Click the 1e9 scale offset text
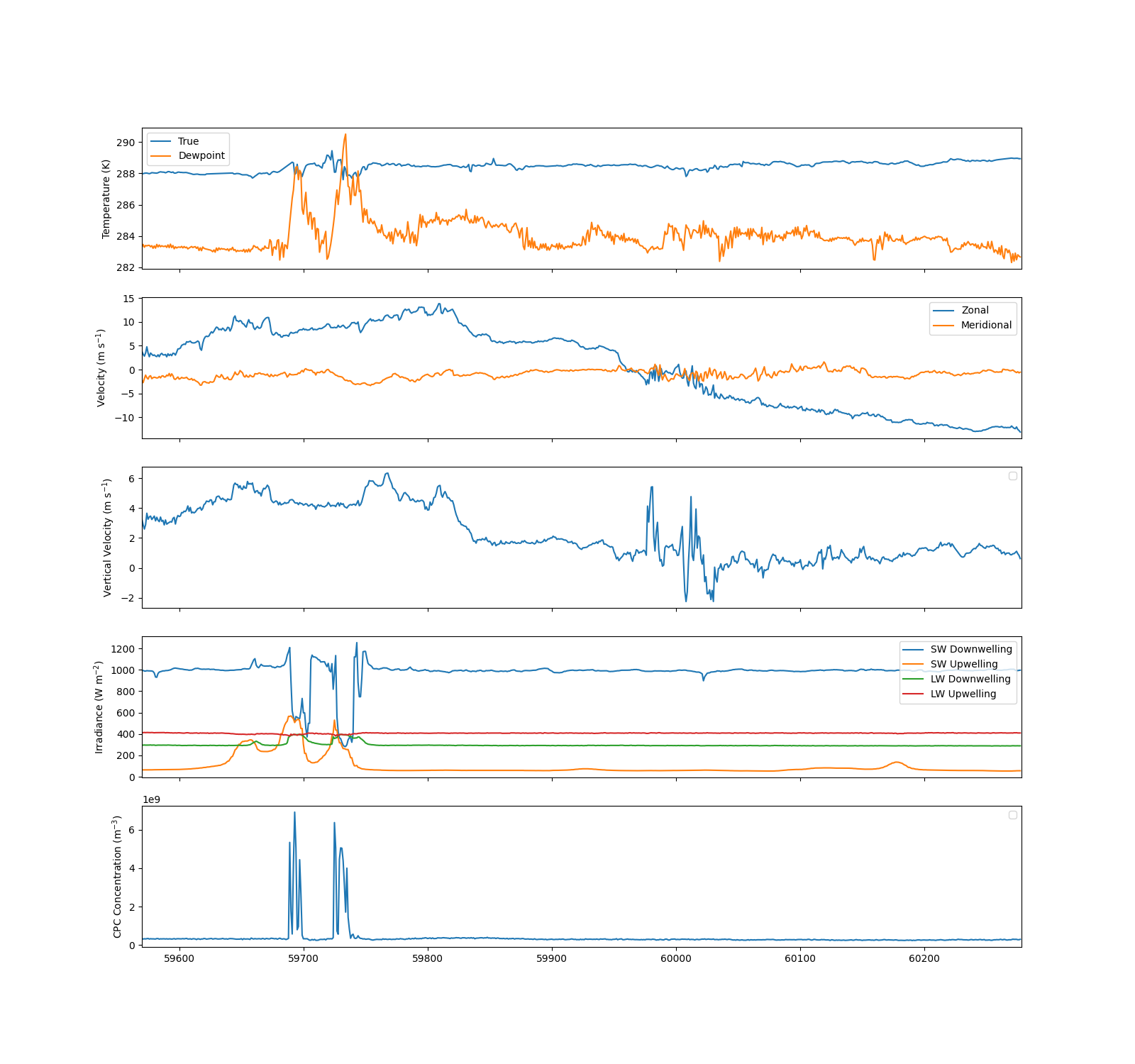This screenshot has height=1064, width=1135. pyautogui.click(x=151, y=799)
